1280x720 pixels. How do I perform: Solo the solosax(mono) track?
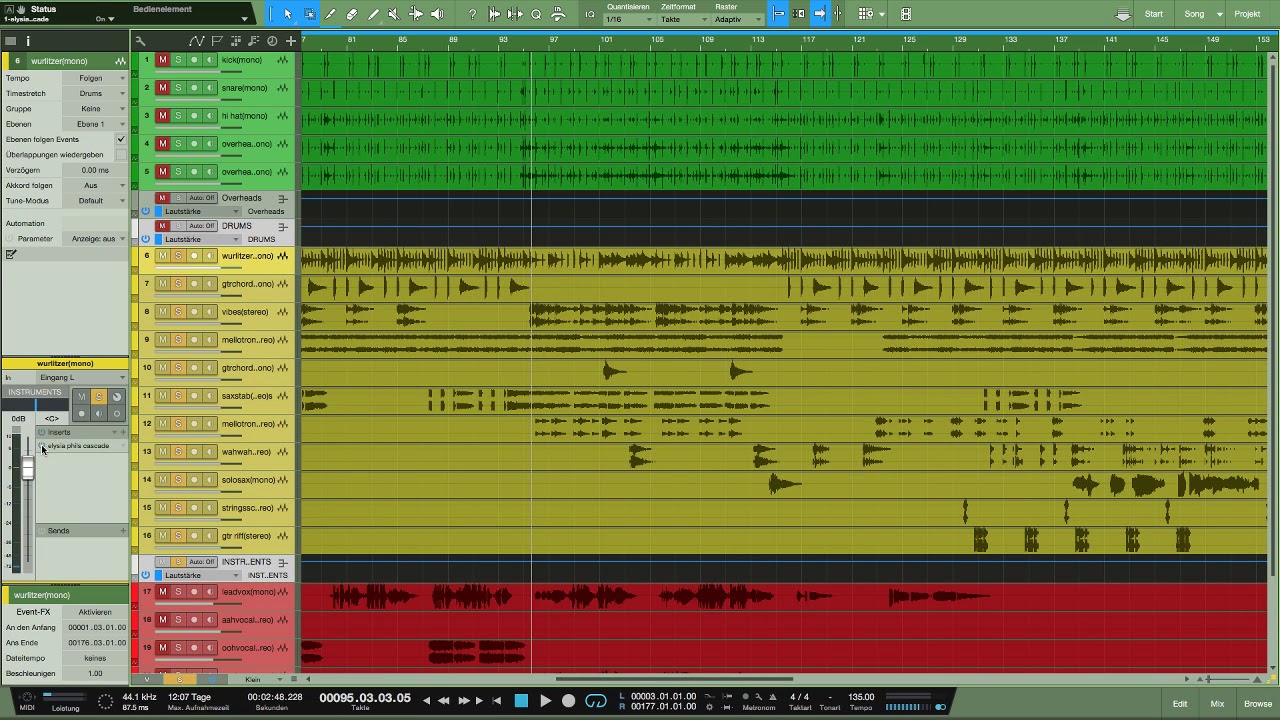pos(178,480)
